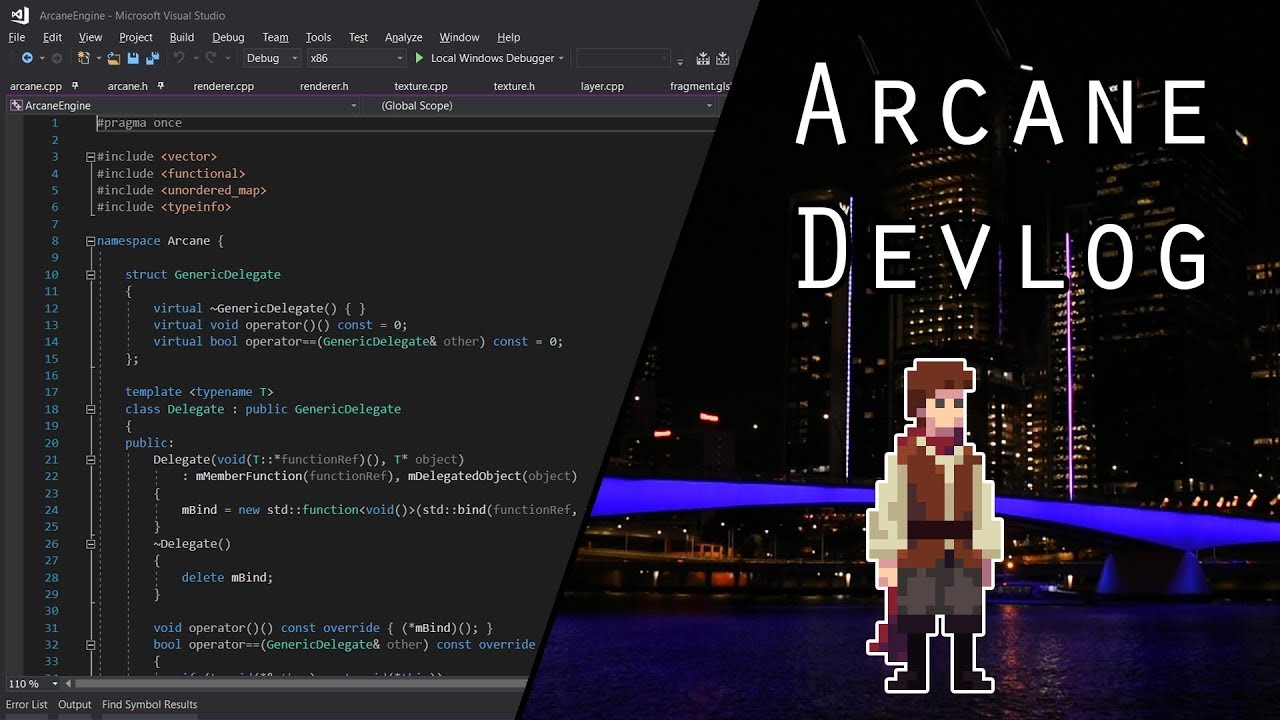Screen dimensions: 1280x720
Task: Click the Save All icon
Action: pos(152,58)
